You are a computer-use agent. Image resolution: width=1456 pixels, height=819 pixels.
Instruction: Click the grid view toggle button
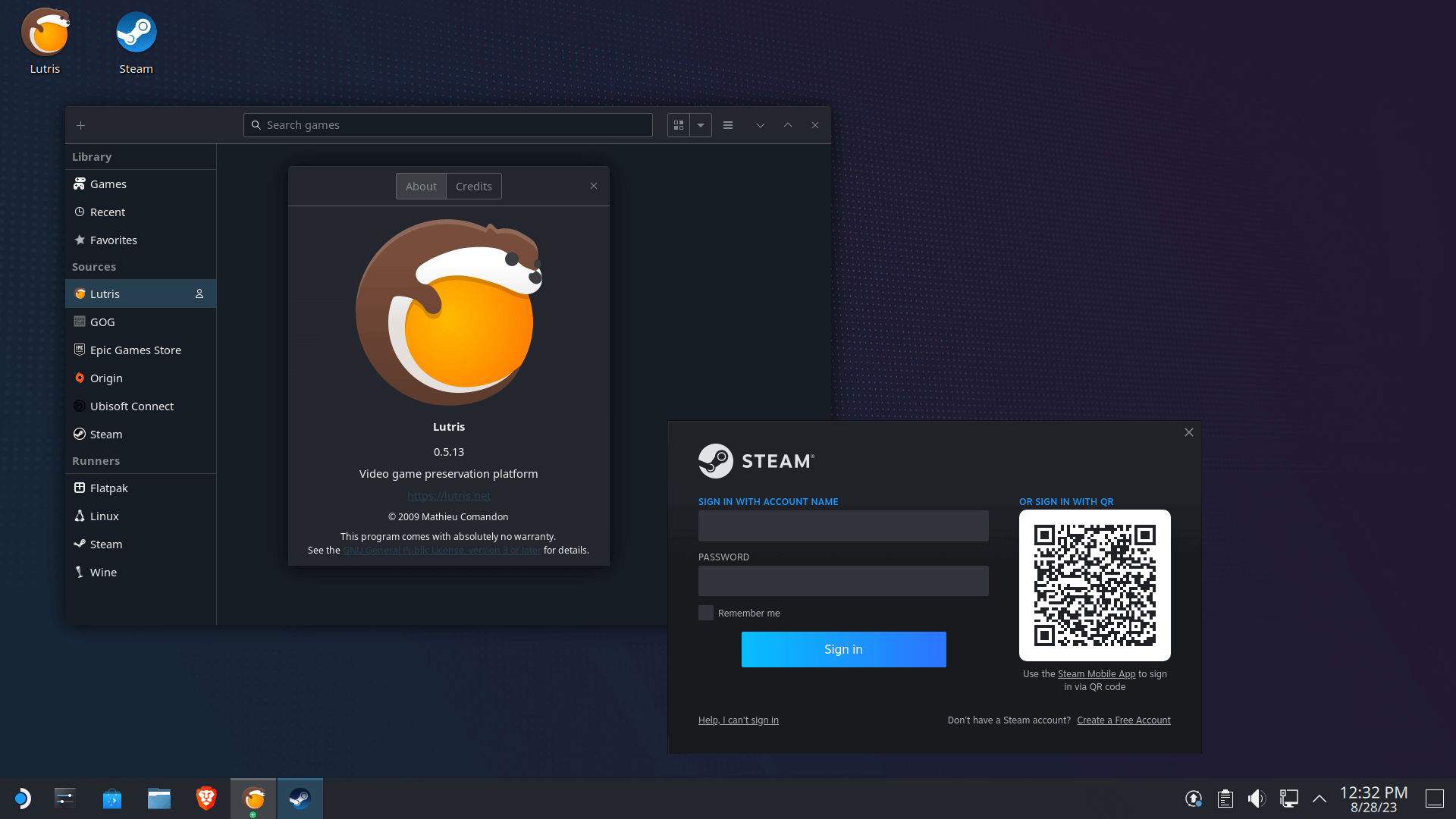click(x=678, y=125)
